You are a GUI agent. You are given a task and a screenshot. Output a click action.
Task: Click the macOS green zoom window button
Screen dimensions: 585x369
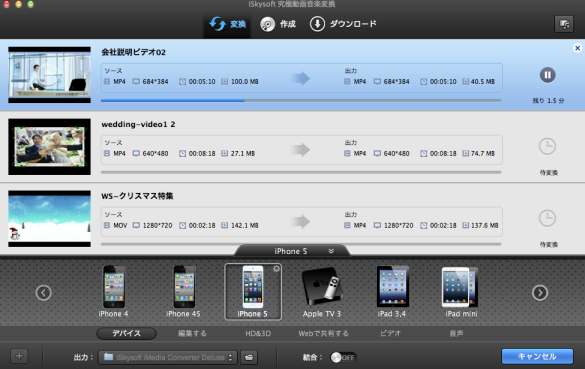(31, 4)
